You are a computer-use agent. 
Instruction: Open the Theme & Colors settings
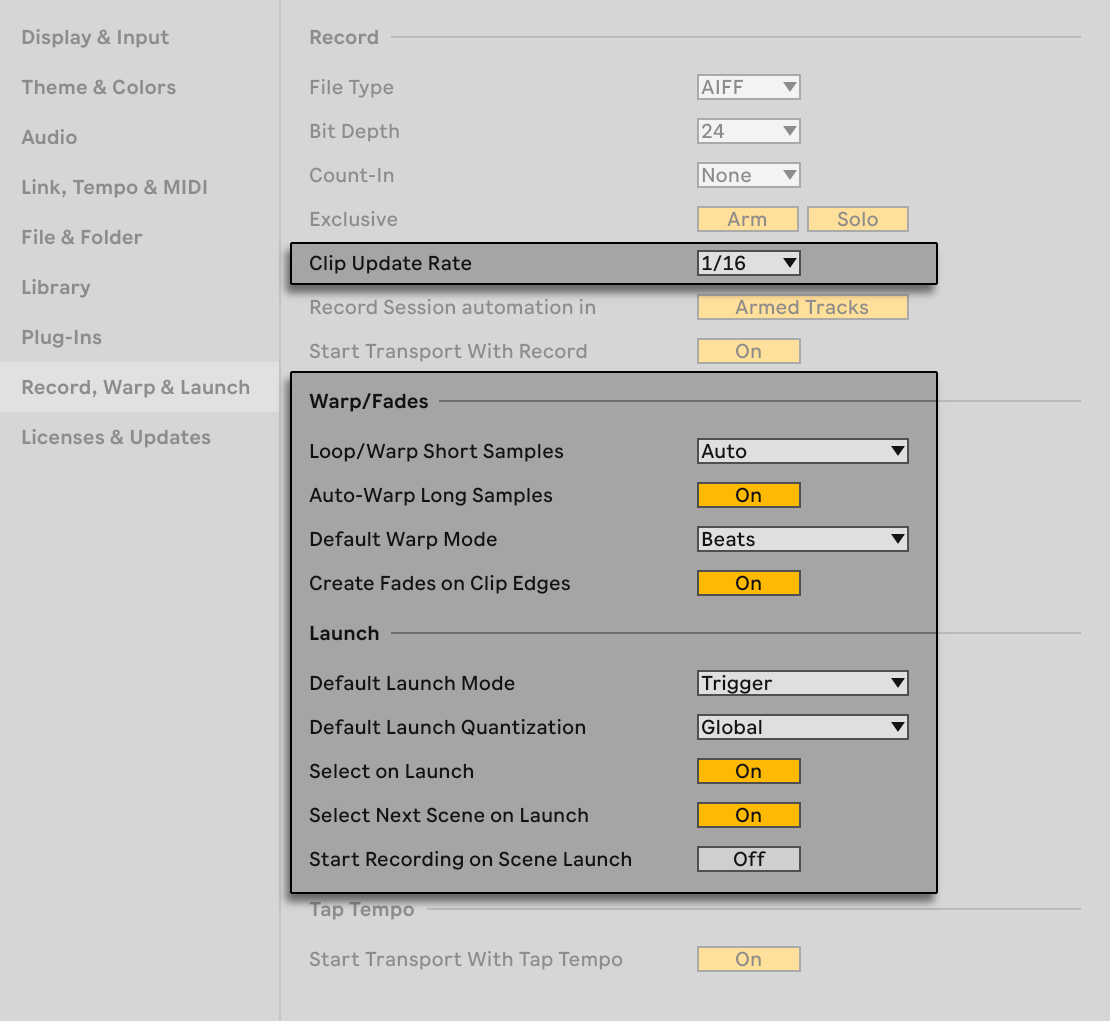[x=98, y=87]
